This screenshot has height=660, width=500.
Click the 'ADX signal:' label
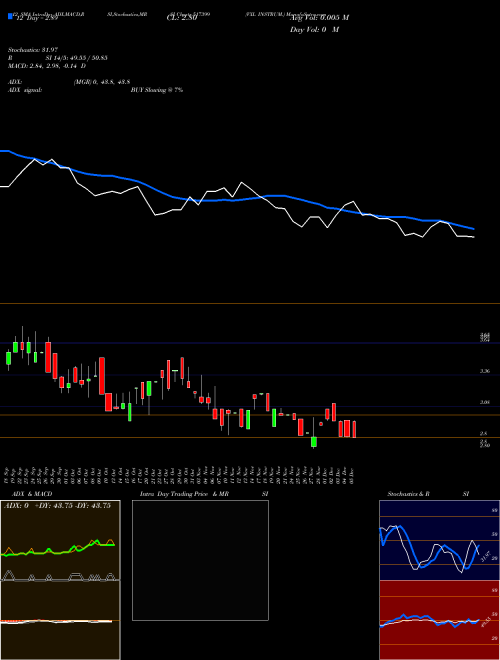pos(25,90)
